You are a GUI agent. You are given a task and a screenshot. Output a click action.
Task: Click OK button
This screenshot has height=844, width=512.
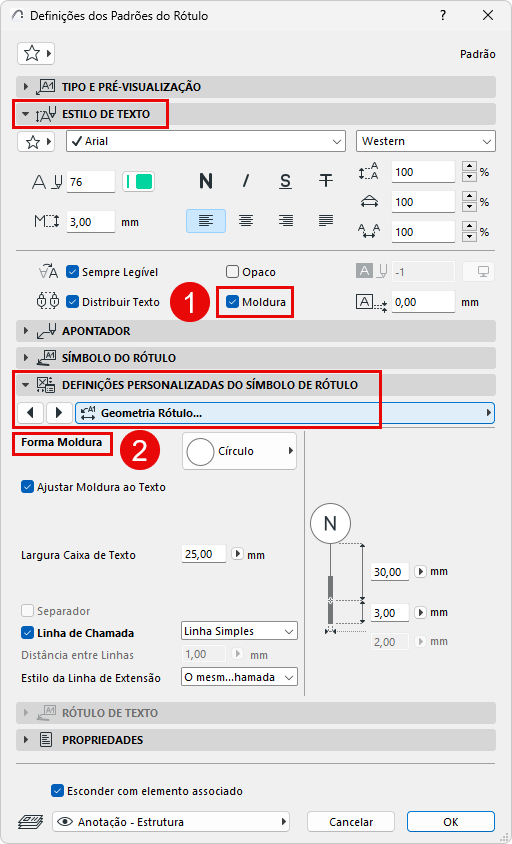pos(451,821)
